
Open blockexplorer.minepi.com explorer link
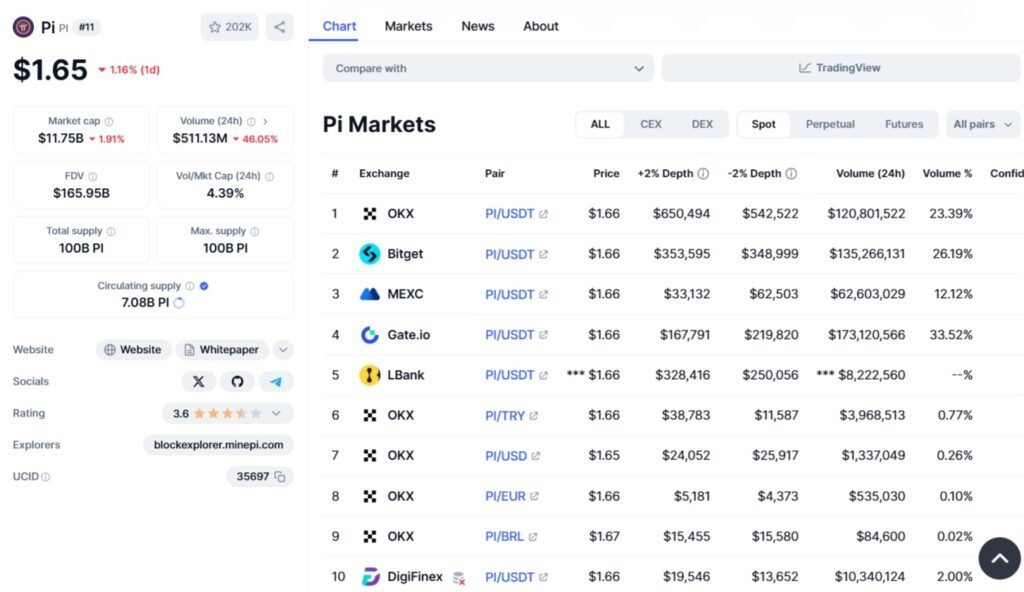218,445
